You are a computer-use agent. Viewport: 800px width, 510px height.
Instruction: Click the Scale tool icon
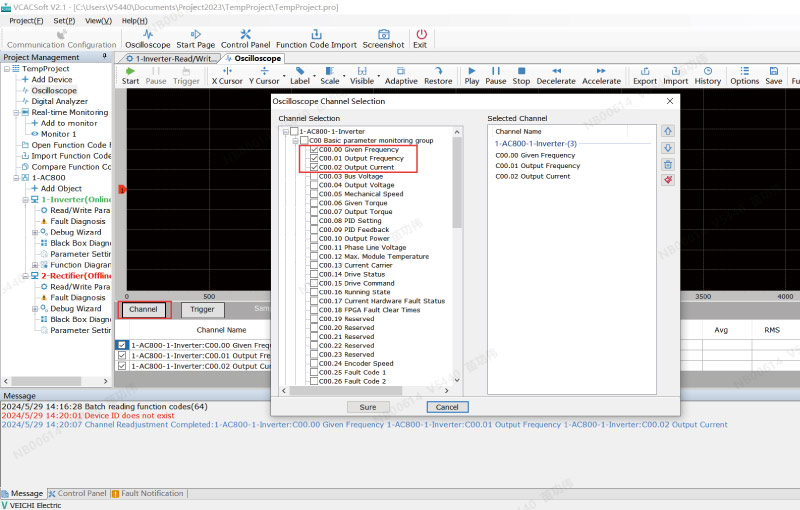click(330, 71)
